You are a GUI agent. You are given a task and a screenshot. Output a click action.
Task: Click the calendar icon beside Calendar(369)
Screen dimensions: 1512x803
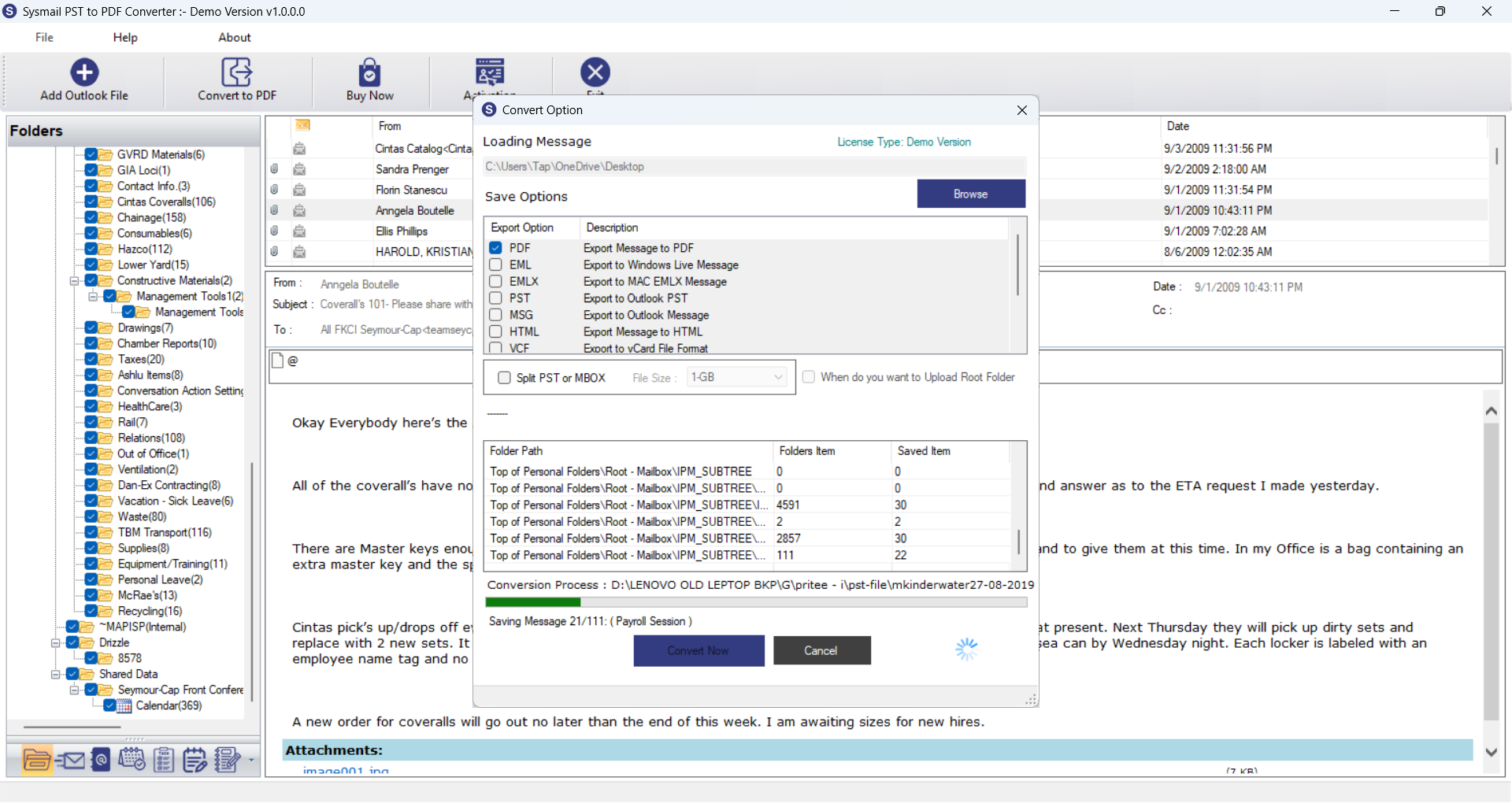125,706
